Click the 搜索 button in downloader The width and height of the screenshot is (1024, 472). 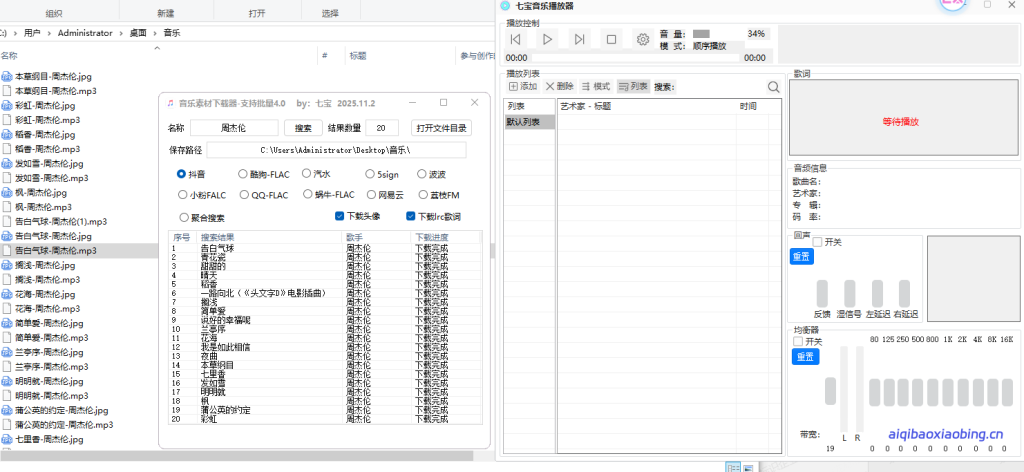click(303, 128)
